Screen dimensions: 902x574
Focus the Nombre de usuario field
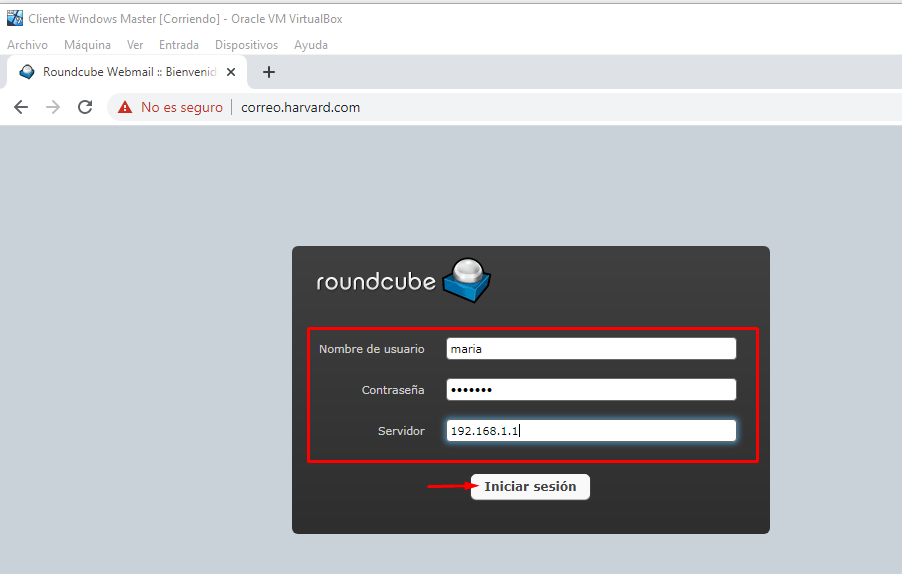[x=591, y=349]
